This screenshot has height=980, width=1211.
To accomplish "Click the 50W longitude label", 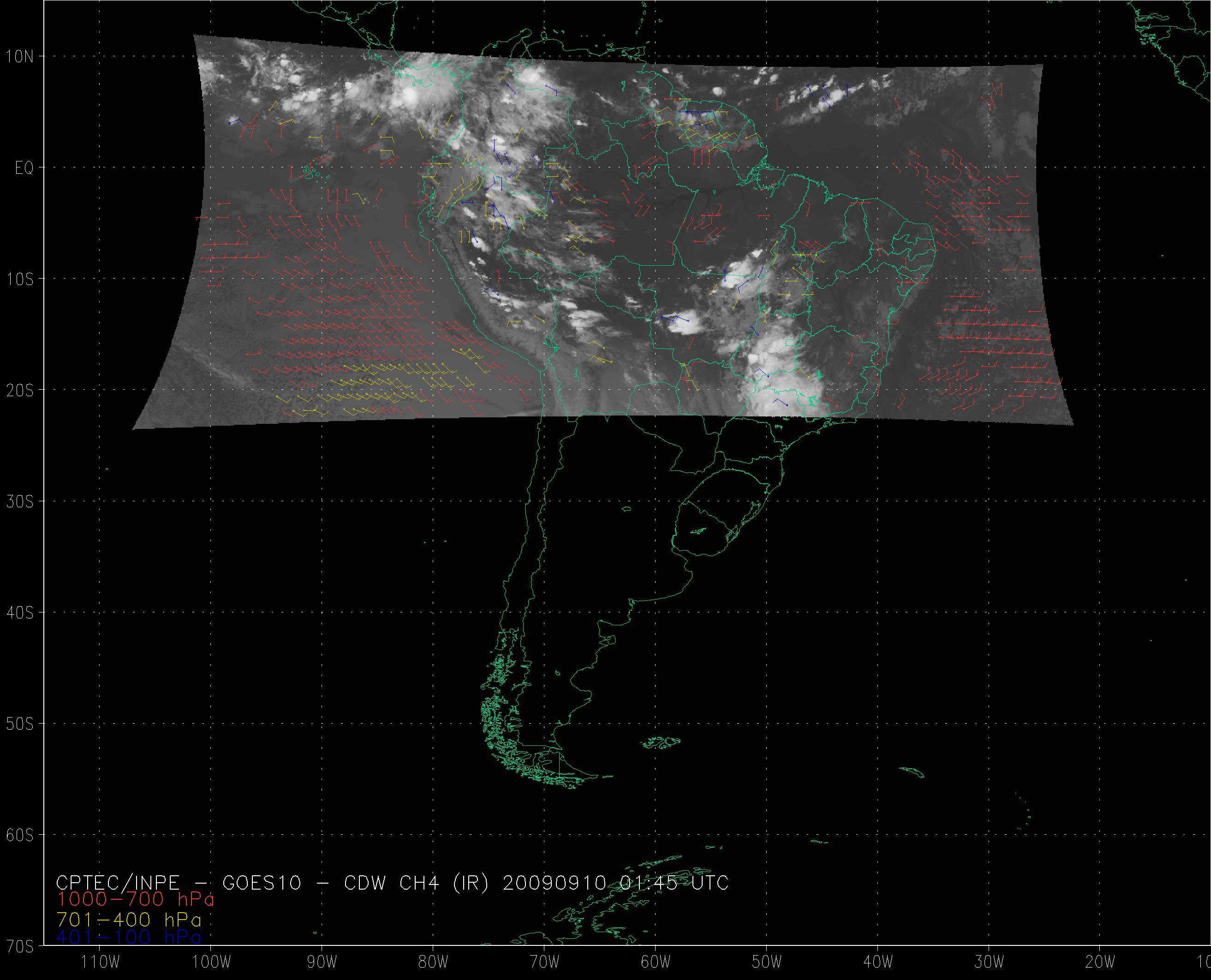I will pos(767,962).
